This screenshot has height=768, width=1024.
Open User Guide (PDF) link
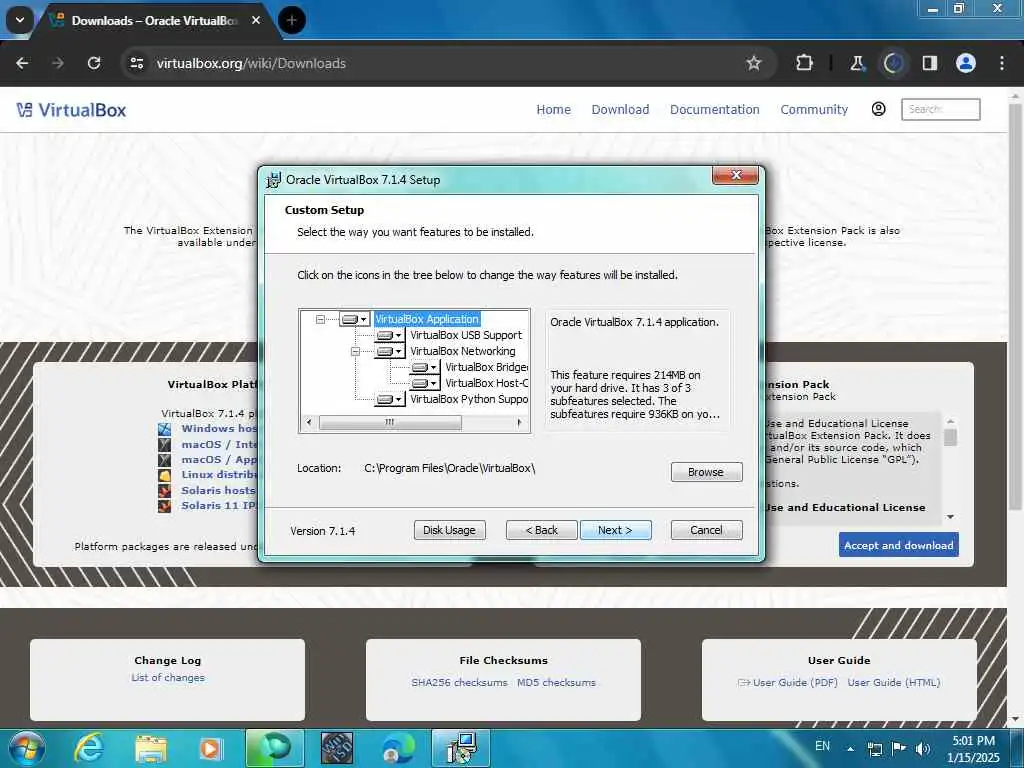coord(795,682)
